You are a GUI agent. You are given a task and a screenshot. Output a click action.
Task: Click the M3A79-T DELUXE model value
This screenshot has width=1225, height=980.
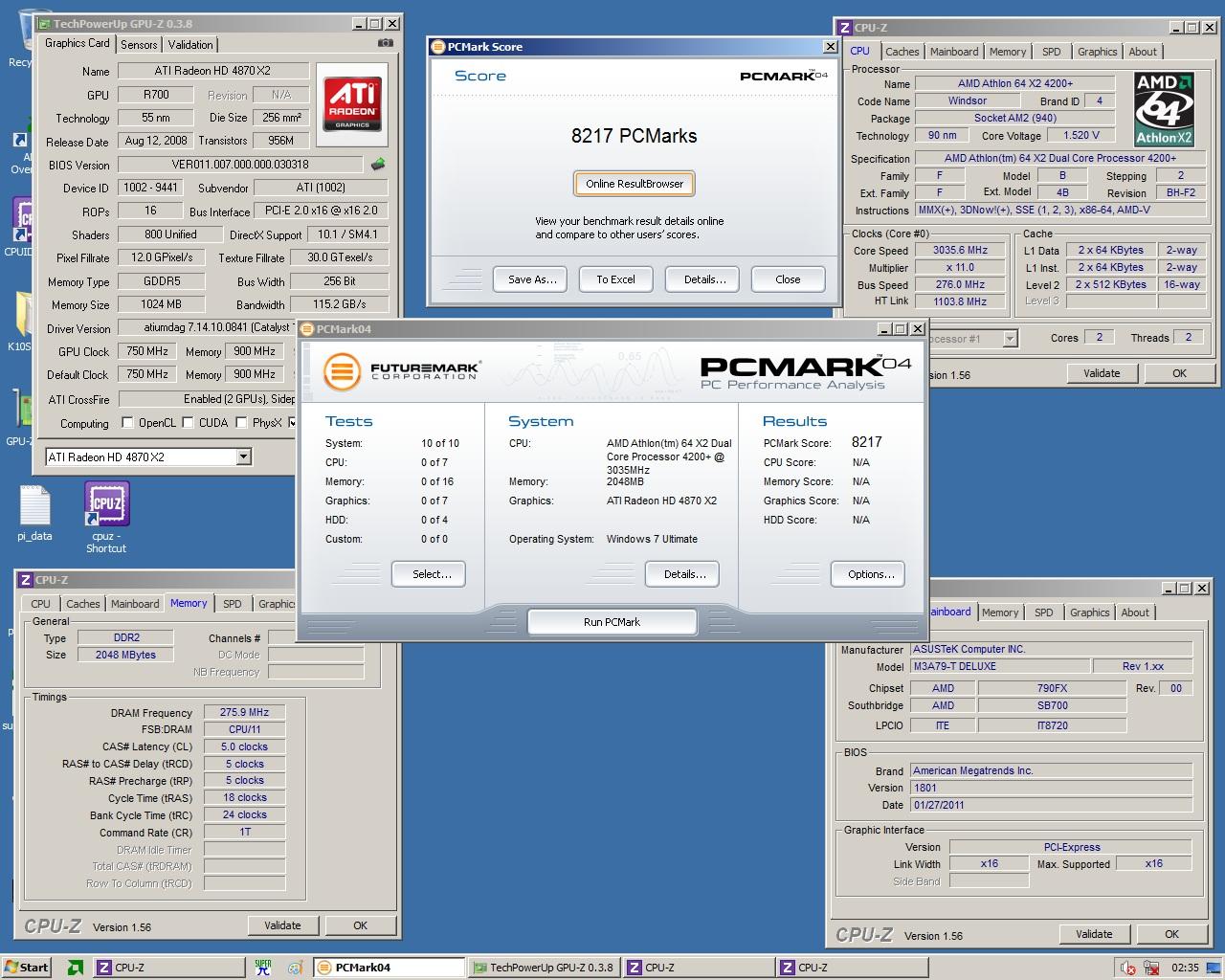(x=999, y=666)
